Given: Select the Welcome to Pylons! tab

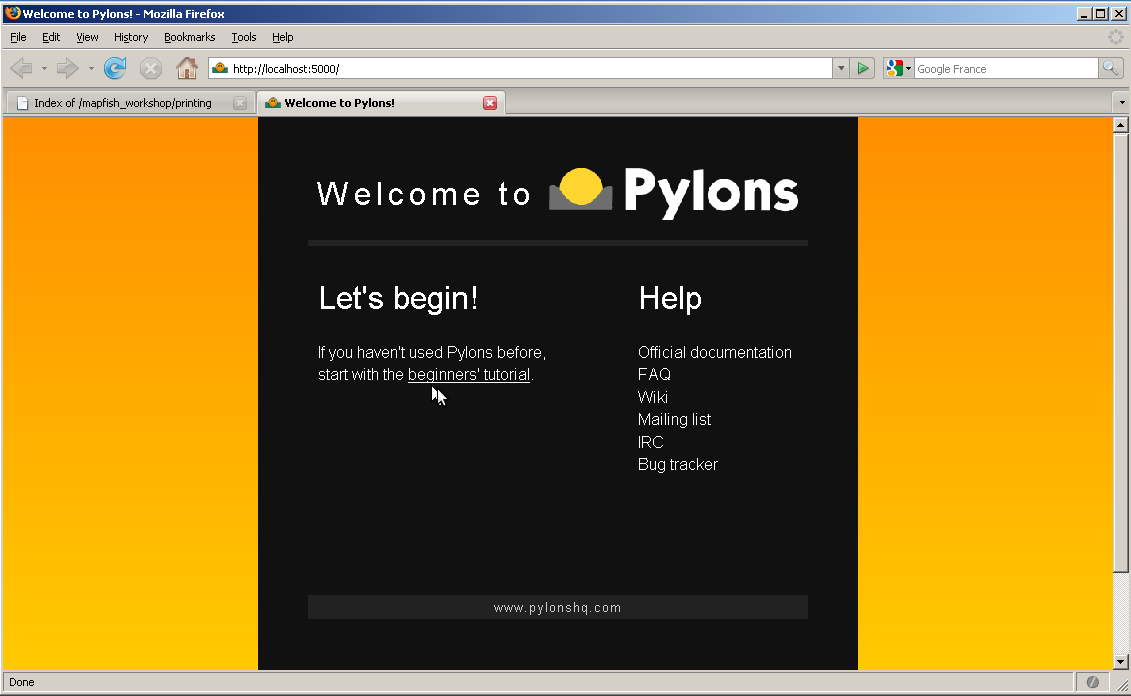Looking at the screenshot, I should click(382, 102).
